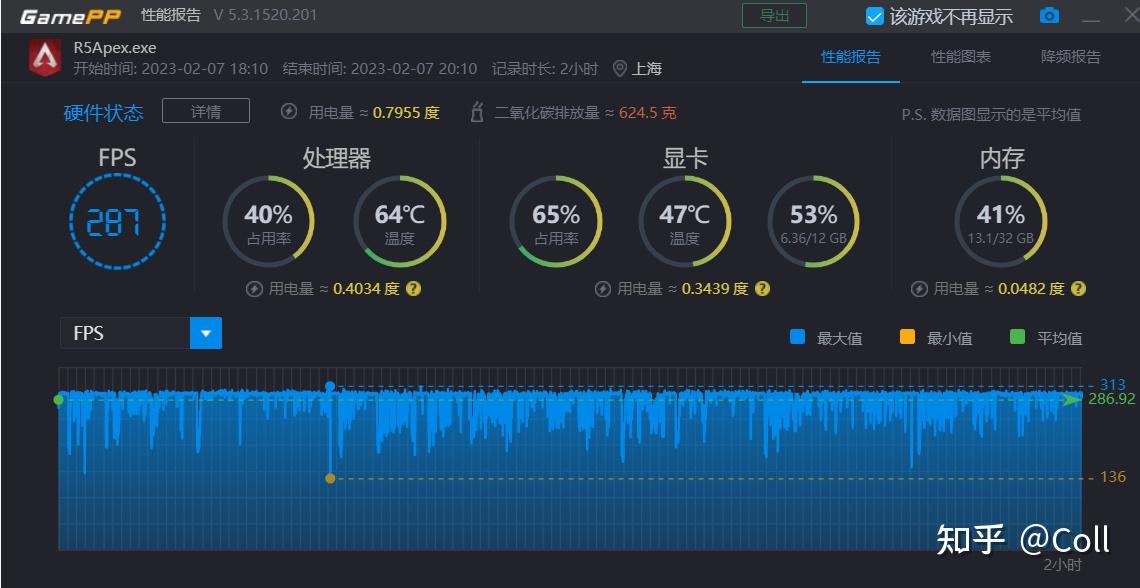Click the blue dropdown arrow beside FPS

tap(205, 332)
